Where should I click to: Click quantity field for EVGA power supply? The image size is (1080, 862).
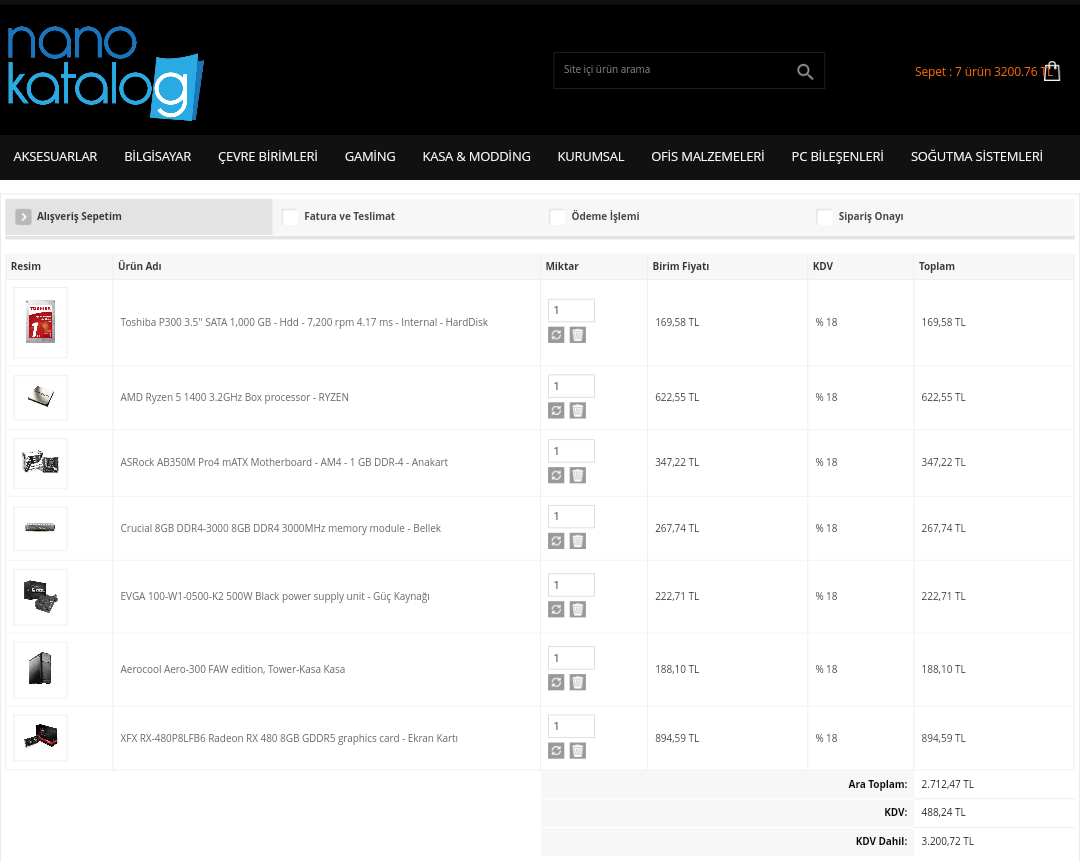[x=571, y=585]
